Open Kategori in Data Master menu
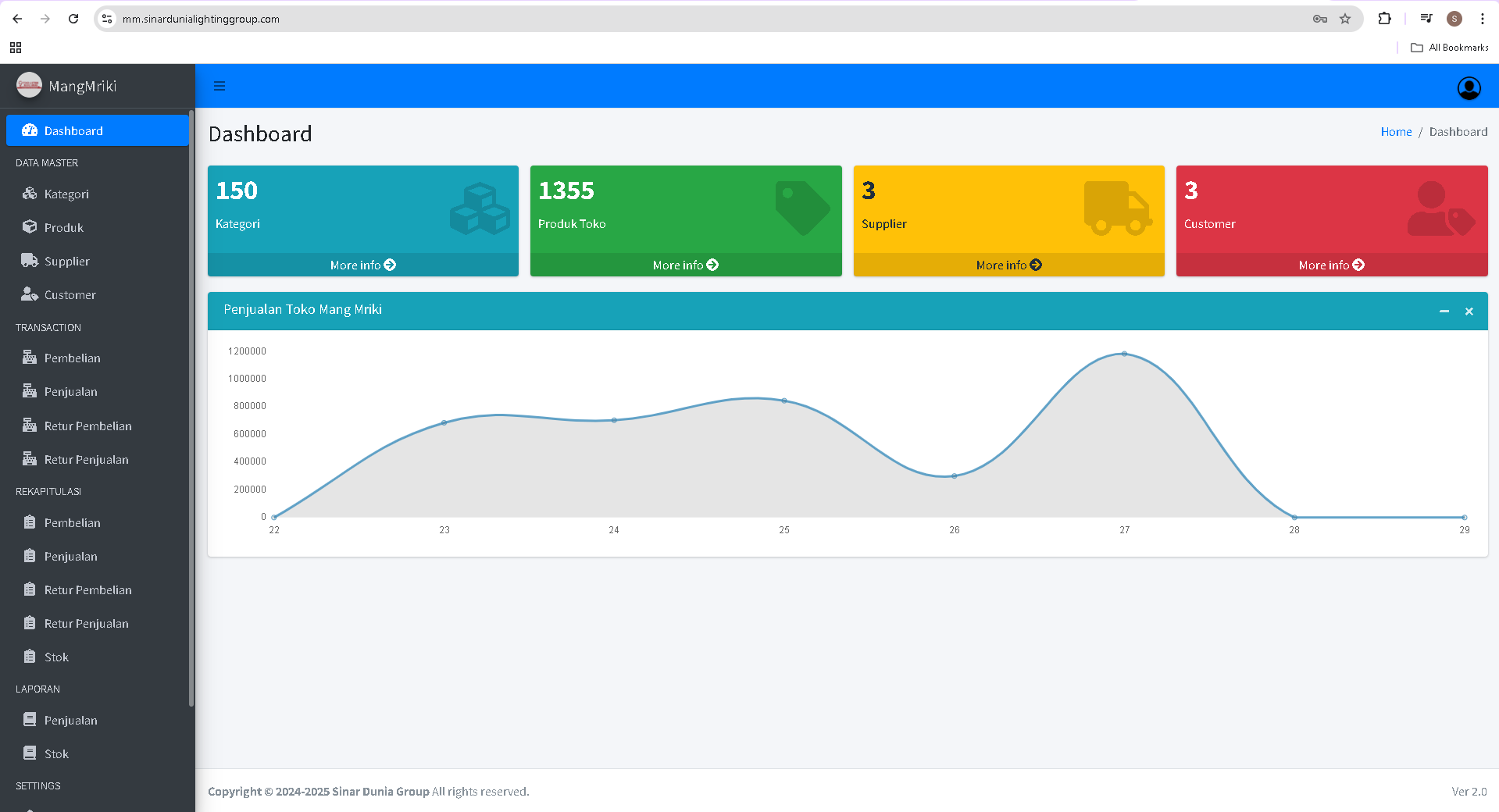 coord(98,194)
